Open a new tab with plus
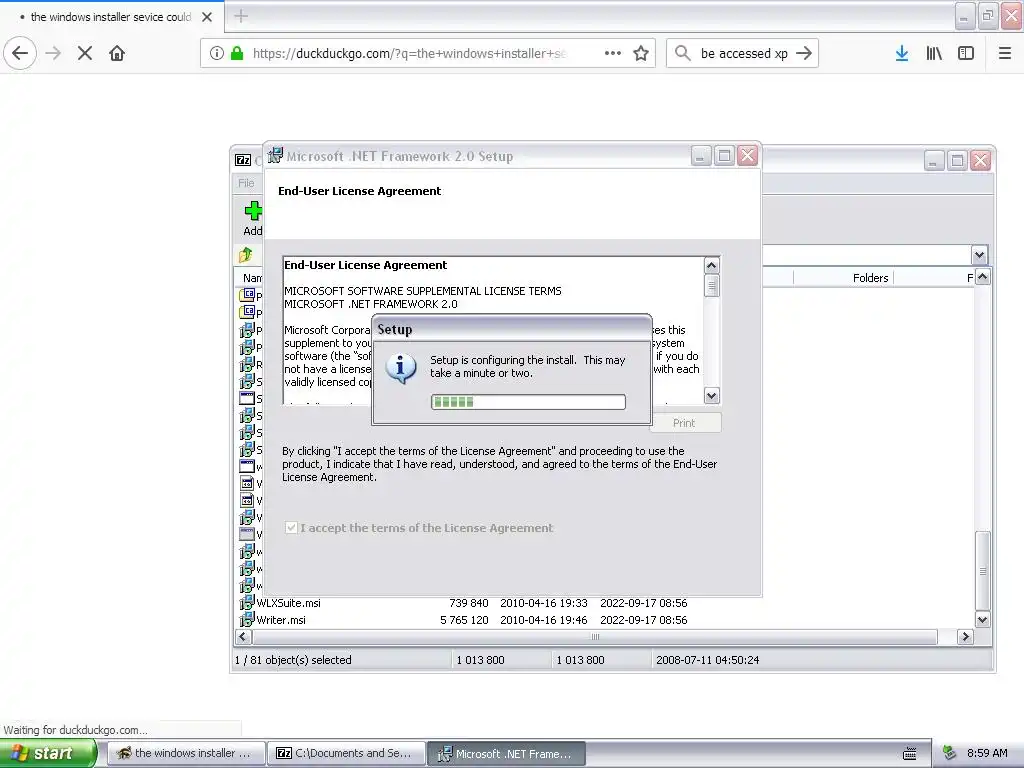The width and height of the screenshot is (1024, 768). [241, 16]
